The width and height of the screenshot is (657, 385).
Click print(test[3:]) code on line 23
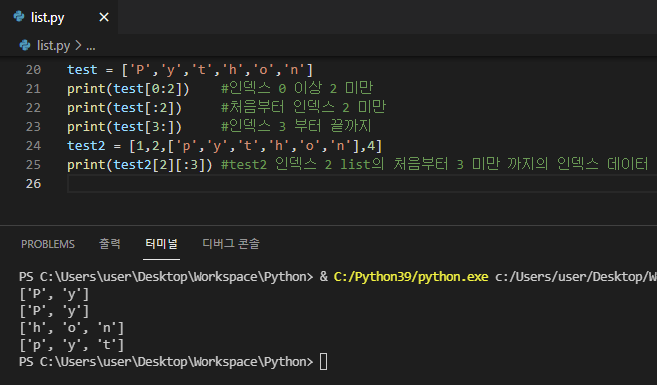coord(124,127)
